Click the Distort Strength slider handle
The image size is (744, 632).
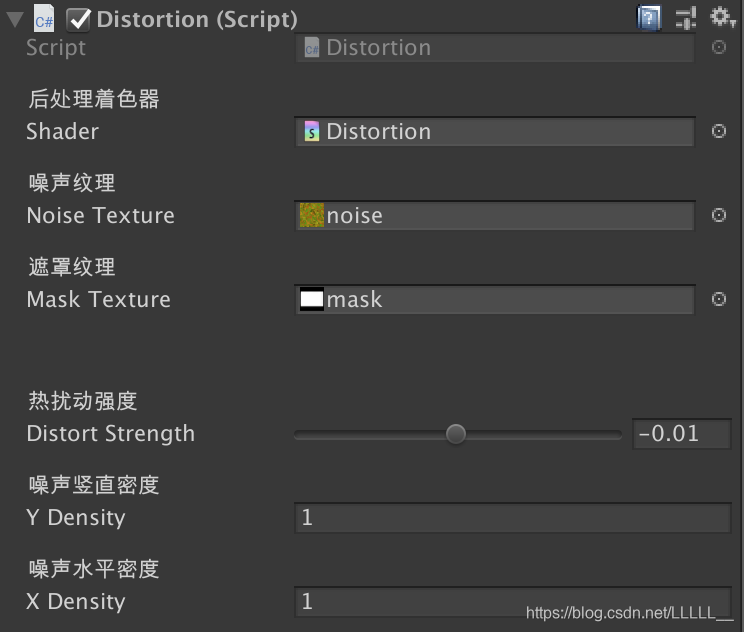(456, 434)
